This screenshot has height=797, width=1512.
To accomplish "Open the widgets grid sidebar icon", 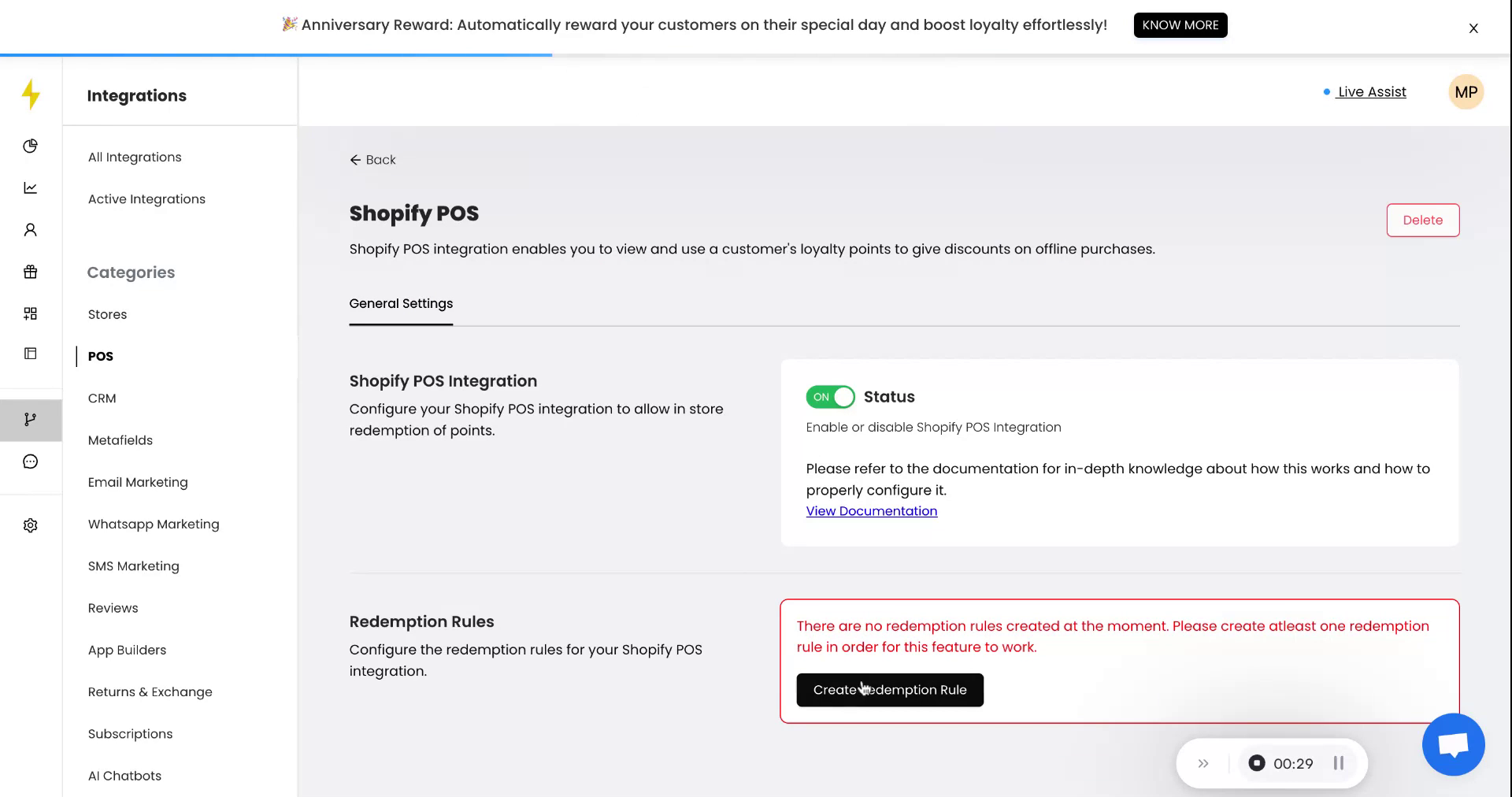I will pyautogui.click(x=31, y=313).
